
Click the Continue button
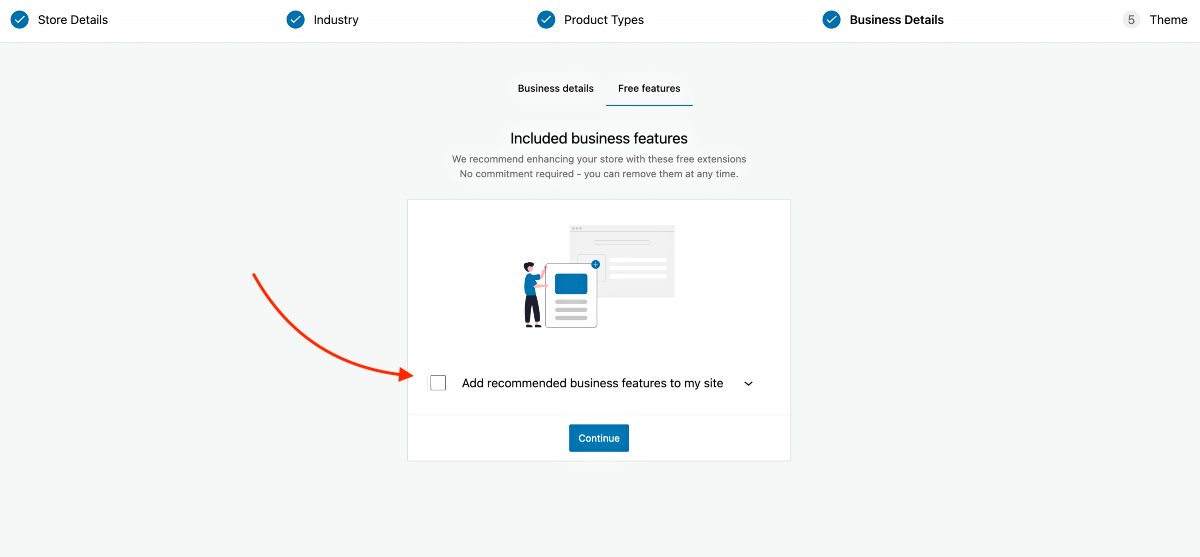(599, 438)
